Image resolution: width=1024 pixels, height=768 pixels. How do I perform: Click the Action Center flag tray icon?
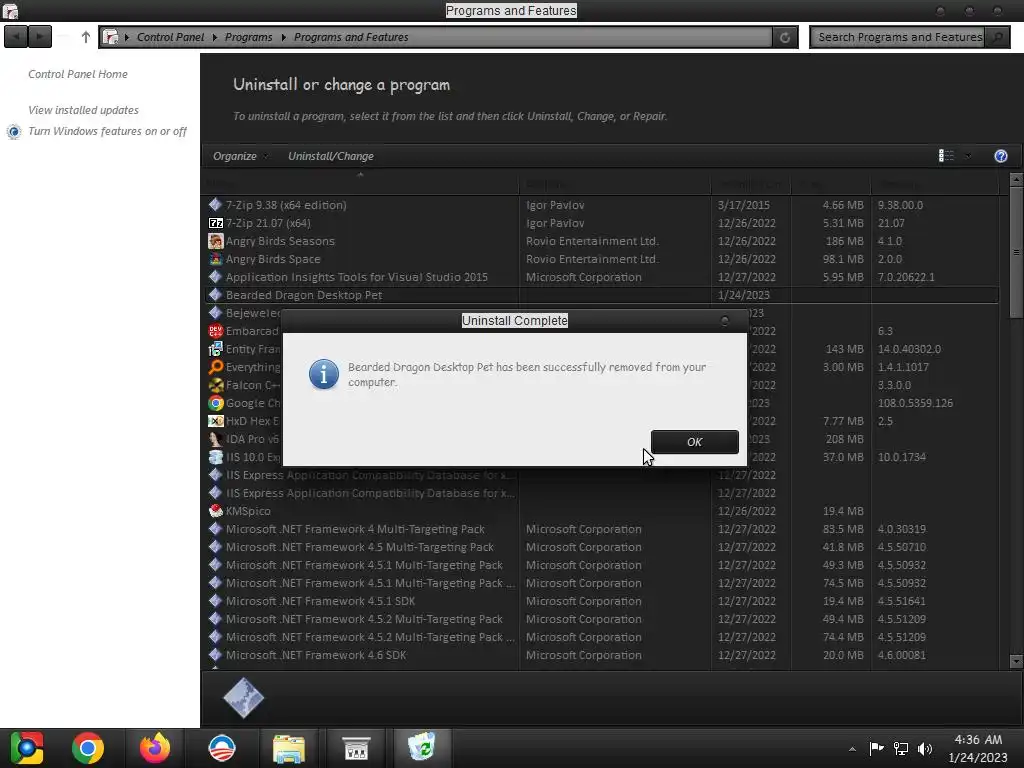pos(876,748)
